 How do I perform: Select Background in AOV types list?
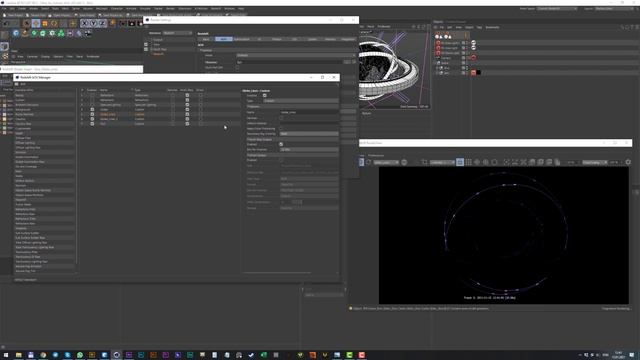[x=44, y=110]
